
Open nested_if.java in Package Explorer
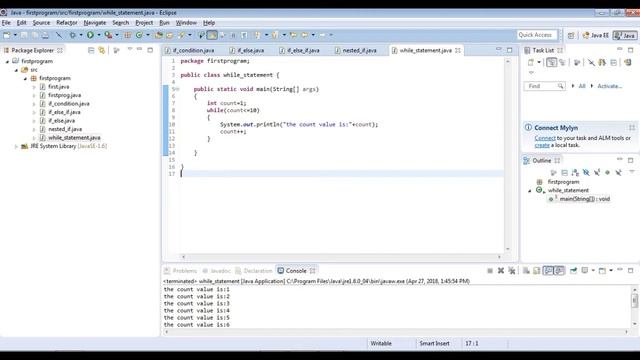(x=64, y=129)
